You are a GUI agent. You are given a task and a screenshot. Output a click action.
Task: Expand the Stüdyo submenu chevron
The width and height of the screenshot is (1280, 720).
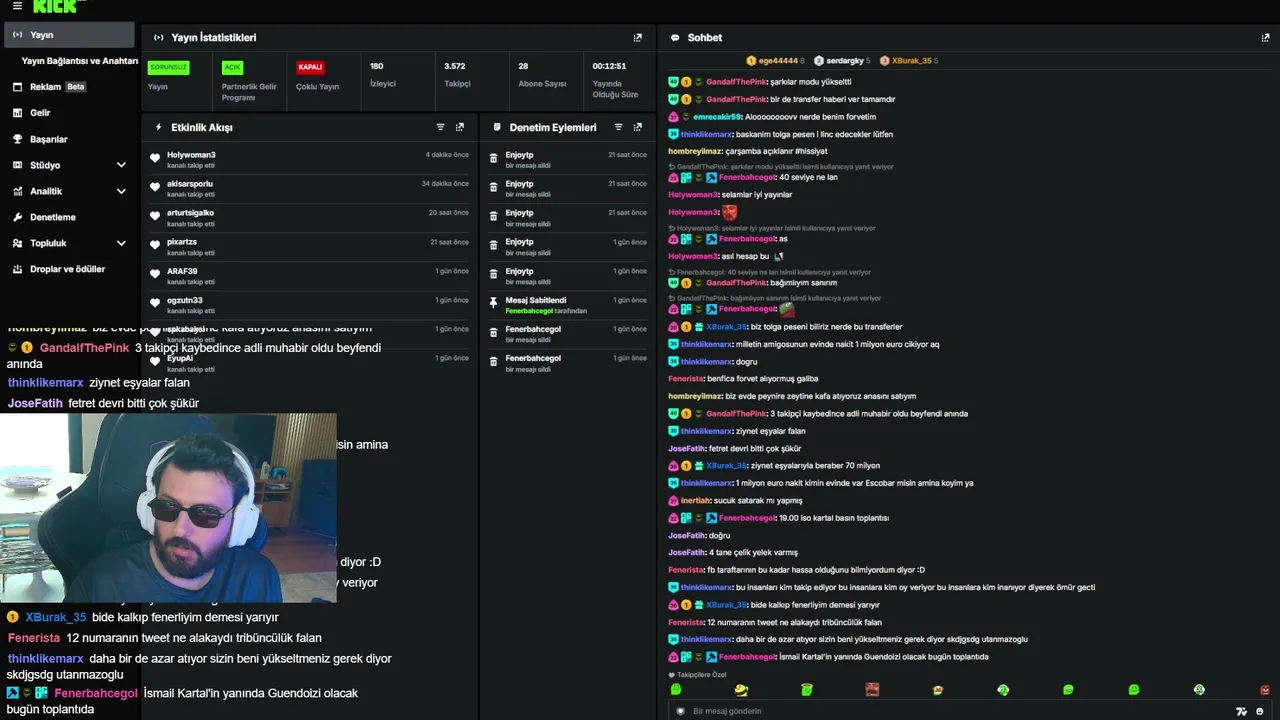coord(121,165)
